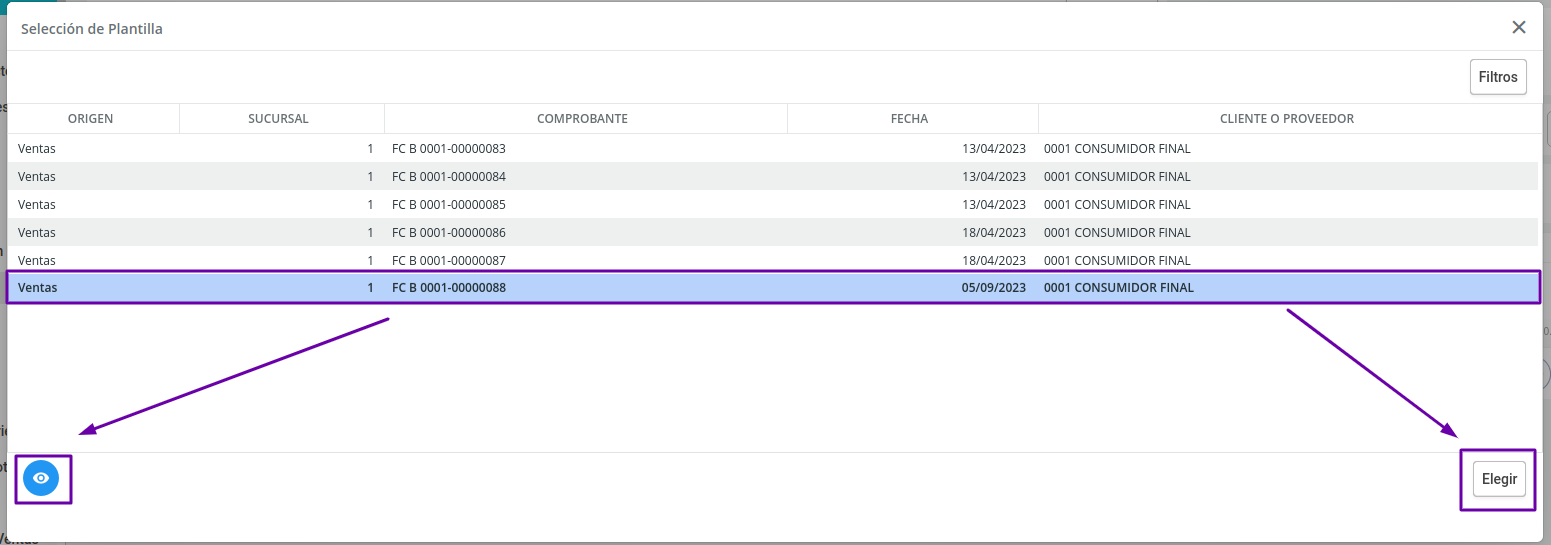The width and height of the screenshot is (1551, 545).
Task: Click first 18/04/2023 date cell
Action: [x=994, y=233]
